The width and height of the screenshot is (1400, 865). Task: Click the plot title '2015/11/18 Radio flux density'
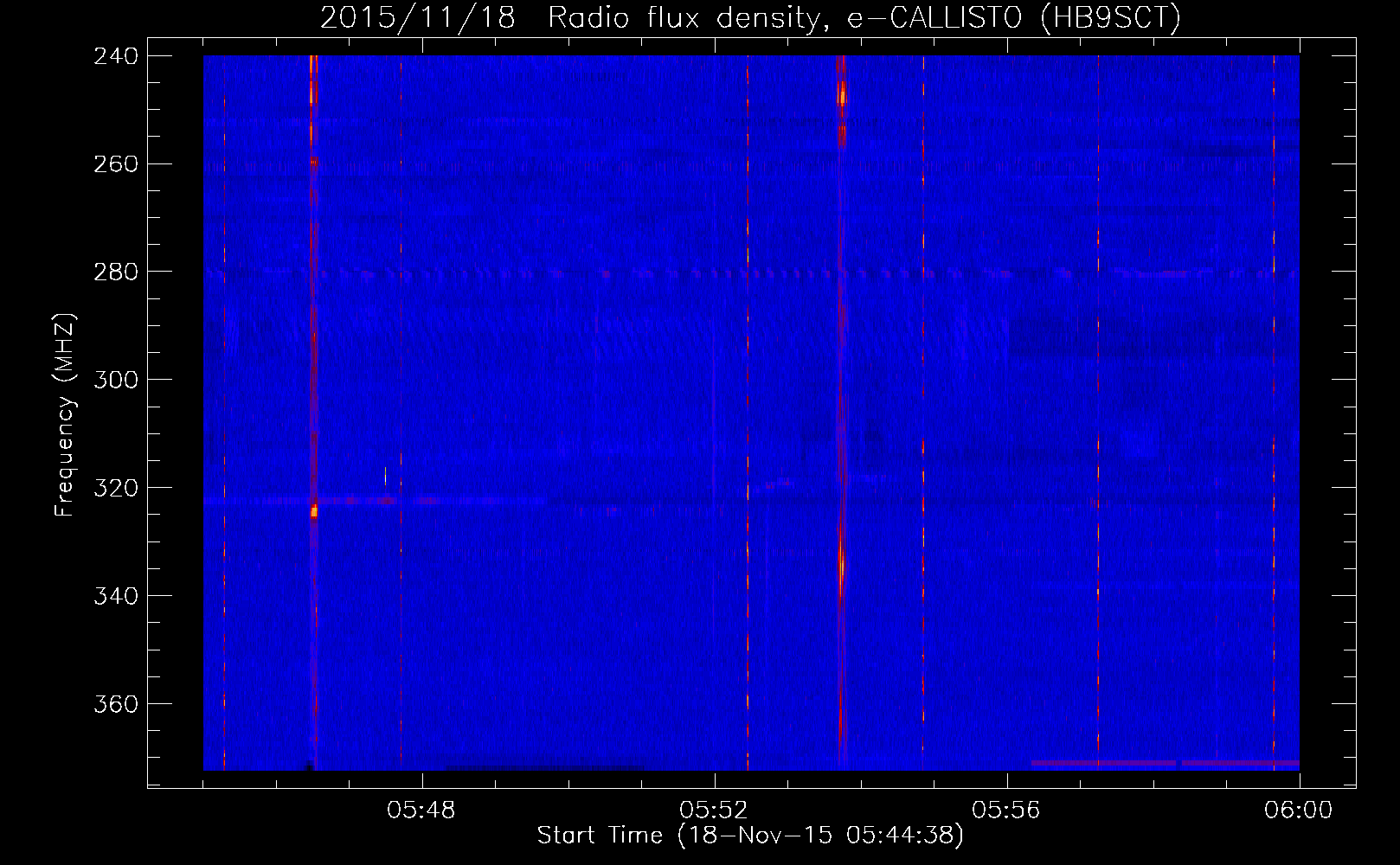pyautogui.click(x=750, y=17)
